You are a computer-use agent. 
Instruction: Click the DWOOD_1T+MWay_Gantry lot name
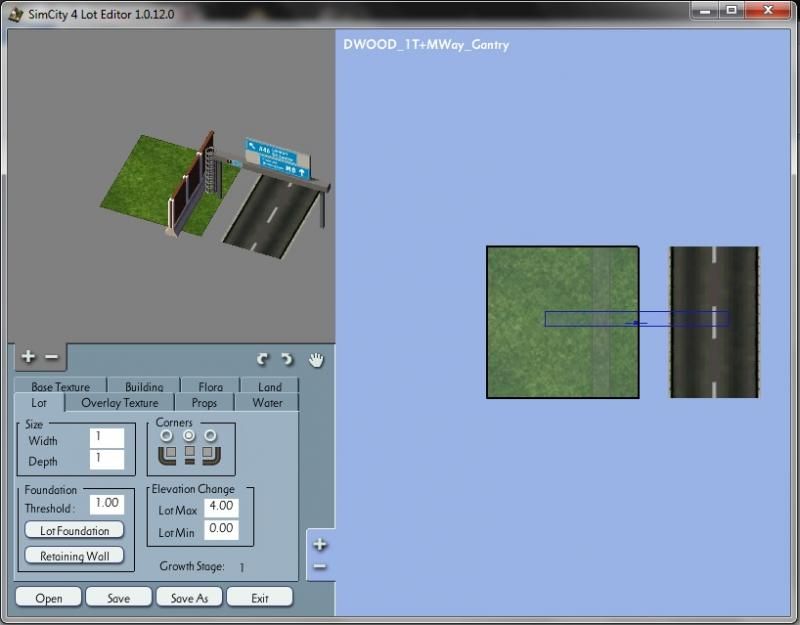pos(426,45)
